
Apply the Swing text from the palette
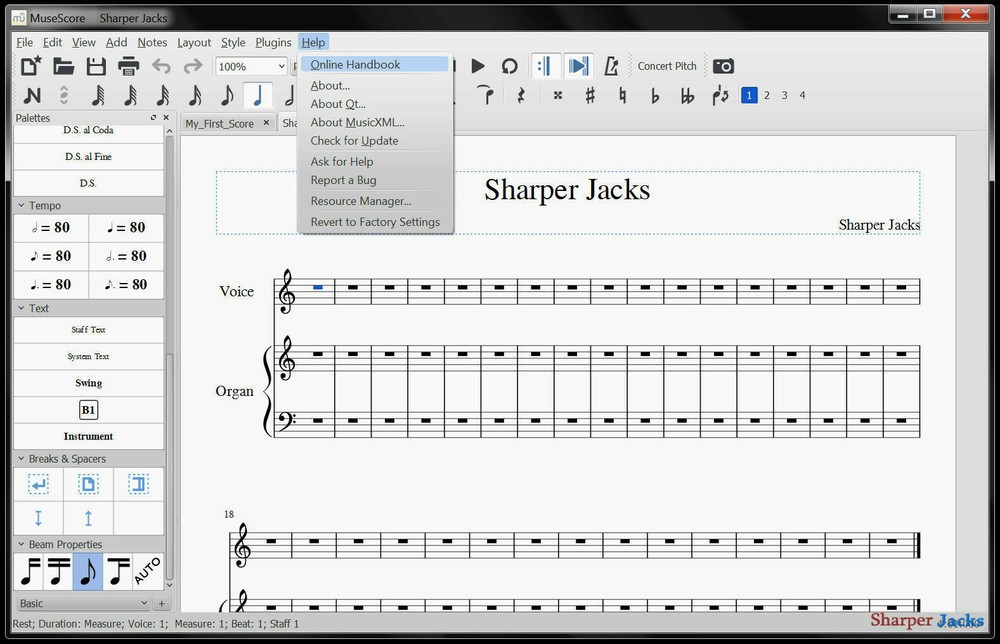click(x=88, y=383)
